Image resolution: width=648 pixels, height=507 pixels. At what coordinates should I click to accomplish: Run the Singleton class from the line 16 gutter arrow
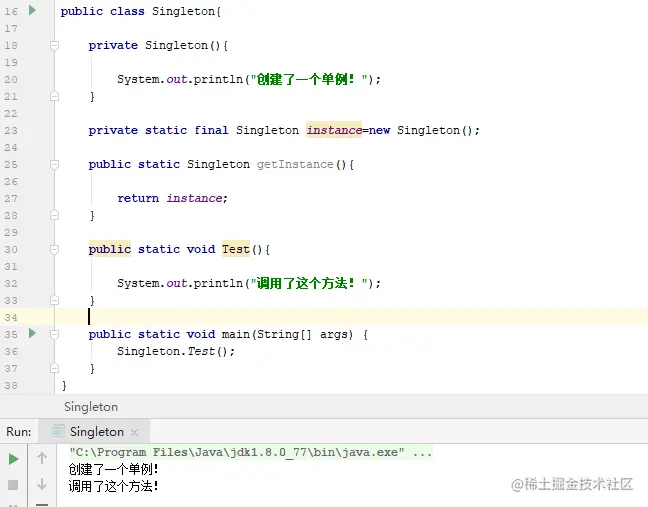point(32,10)
